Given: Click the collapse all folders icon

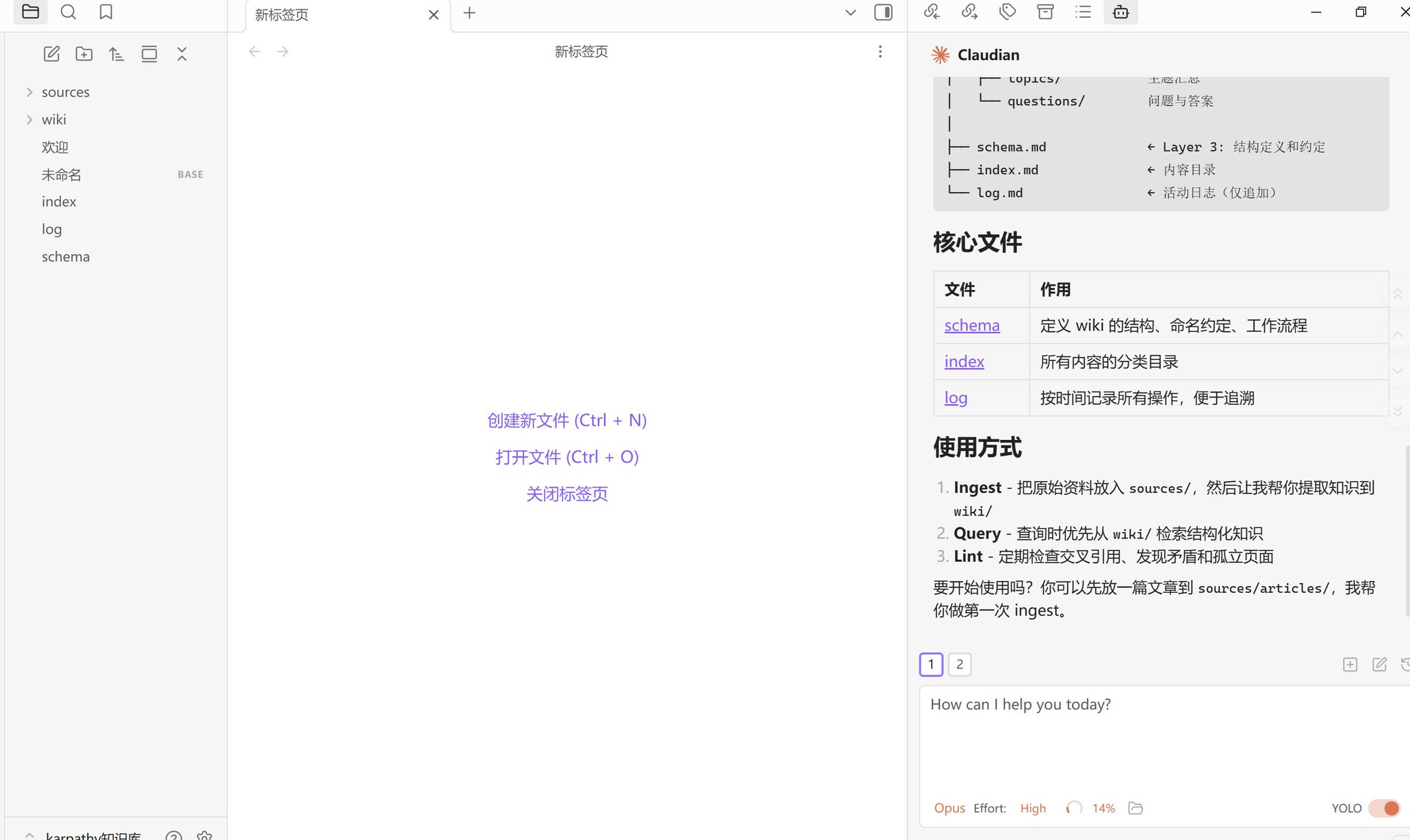Looking at the screenshot, I should click(182, 54).
